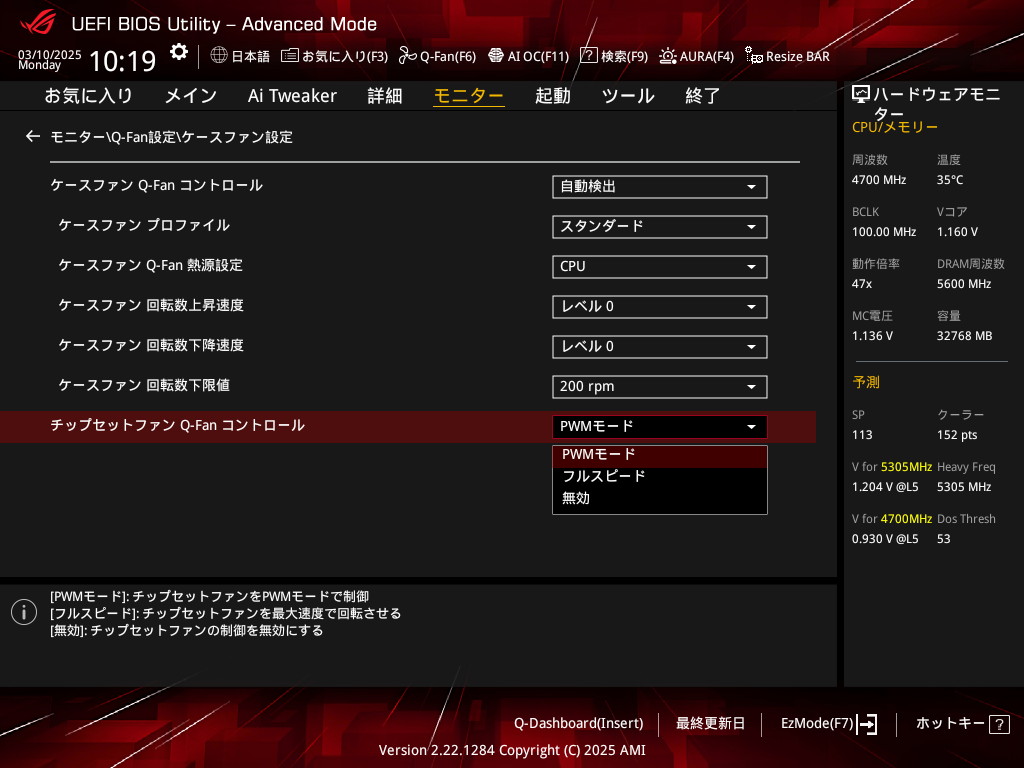
Task: Click the 32768 MB capacity value
Action: click(x=964, y=336)
